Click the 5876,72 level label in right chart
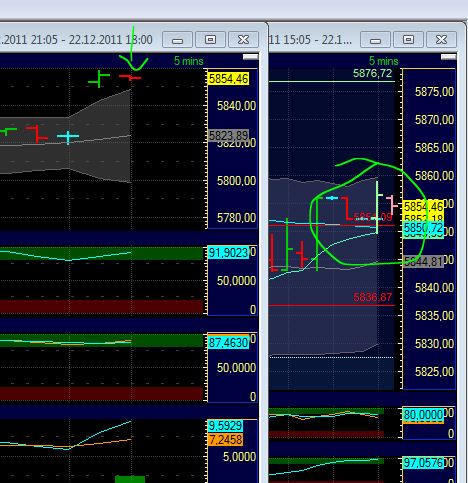Screen dimensions: 468x483 pyautogui.click(x=372, y=73)
